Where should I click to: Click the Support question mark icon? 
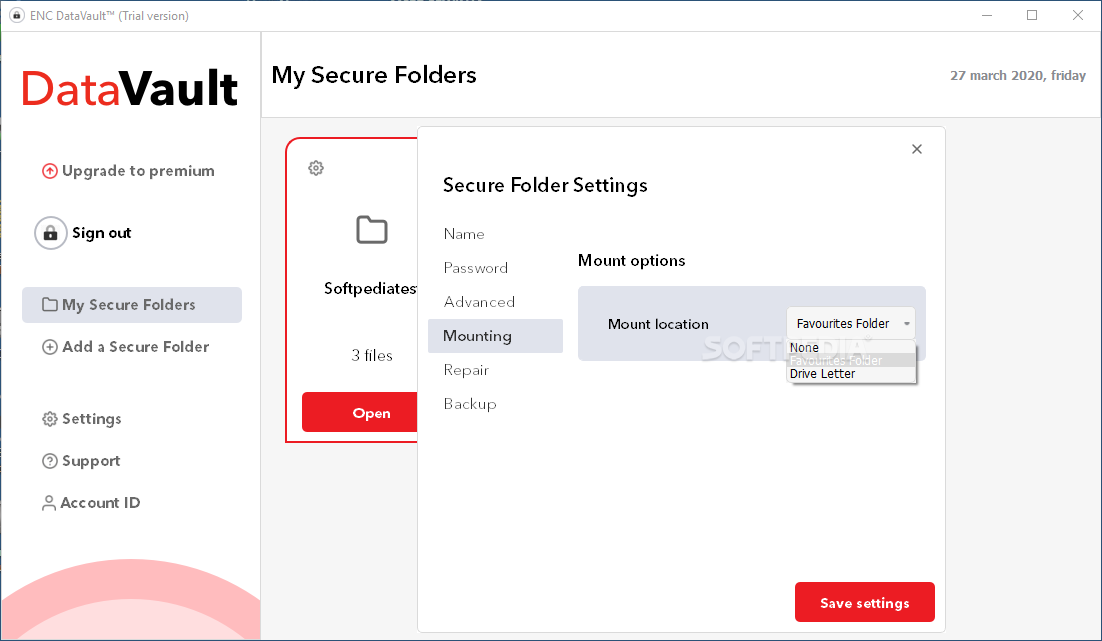coord(50,461)
